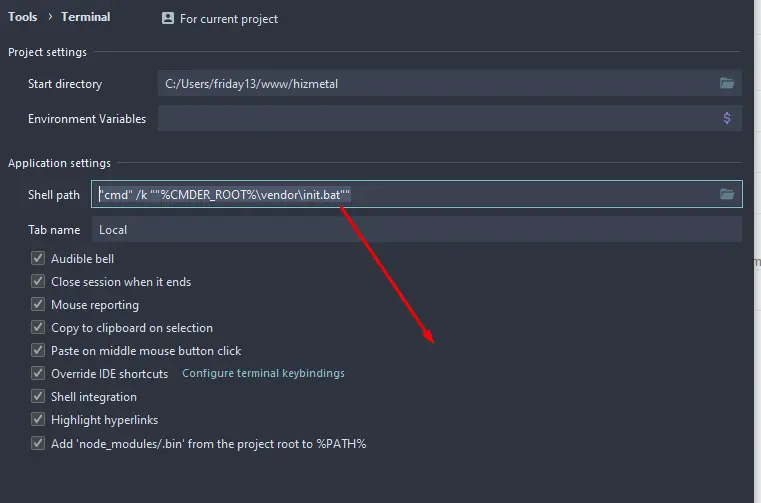Click the Shell path label
Viewport: 761px width, 503px height.
pos(54,195)
